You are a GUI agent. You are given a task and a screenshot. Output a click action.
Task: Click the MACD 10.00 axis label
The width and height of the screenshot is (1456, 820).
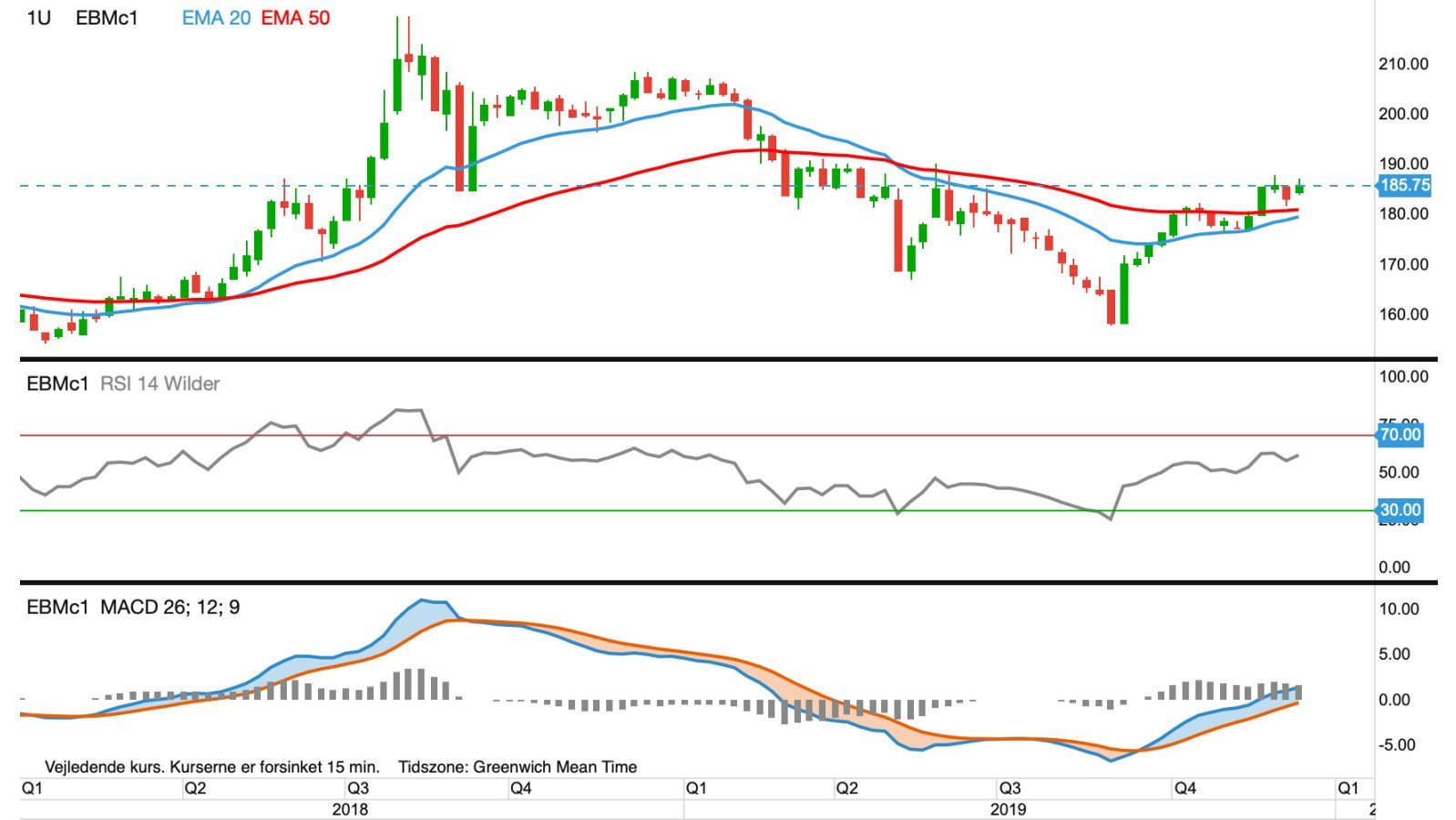click(1399, 609)
